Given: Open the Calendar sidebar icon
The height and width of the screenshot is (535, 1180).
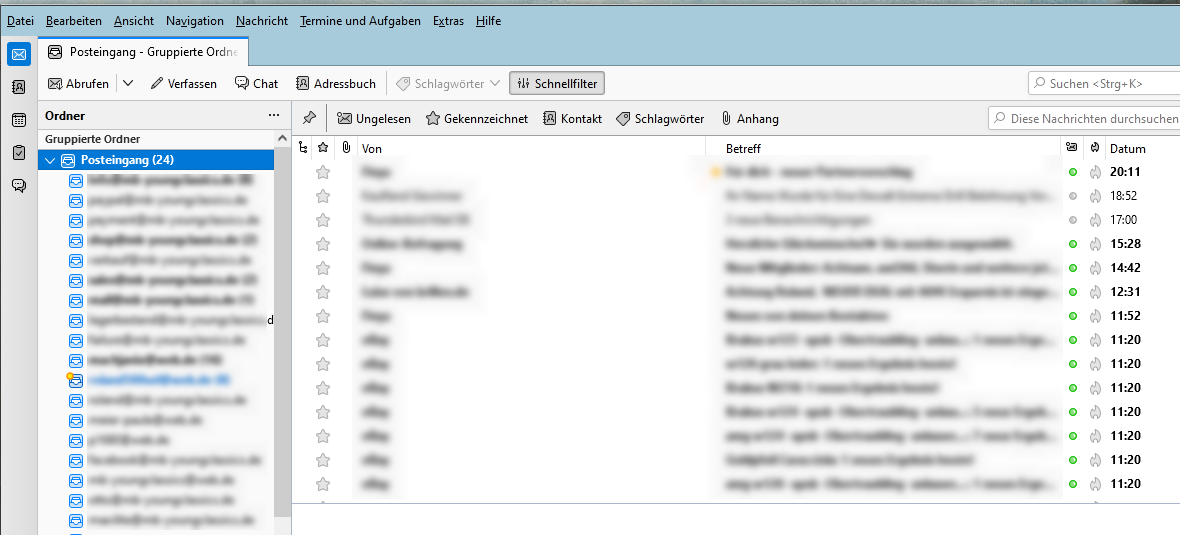Looking at the screenshot, I should 19,120.
